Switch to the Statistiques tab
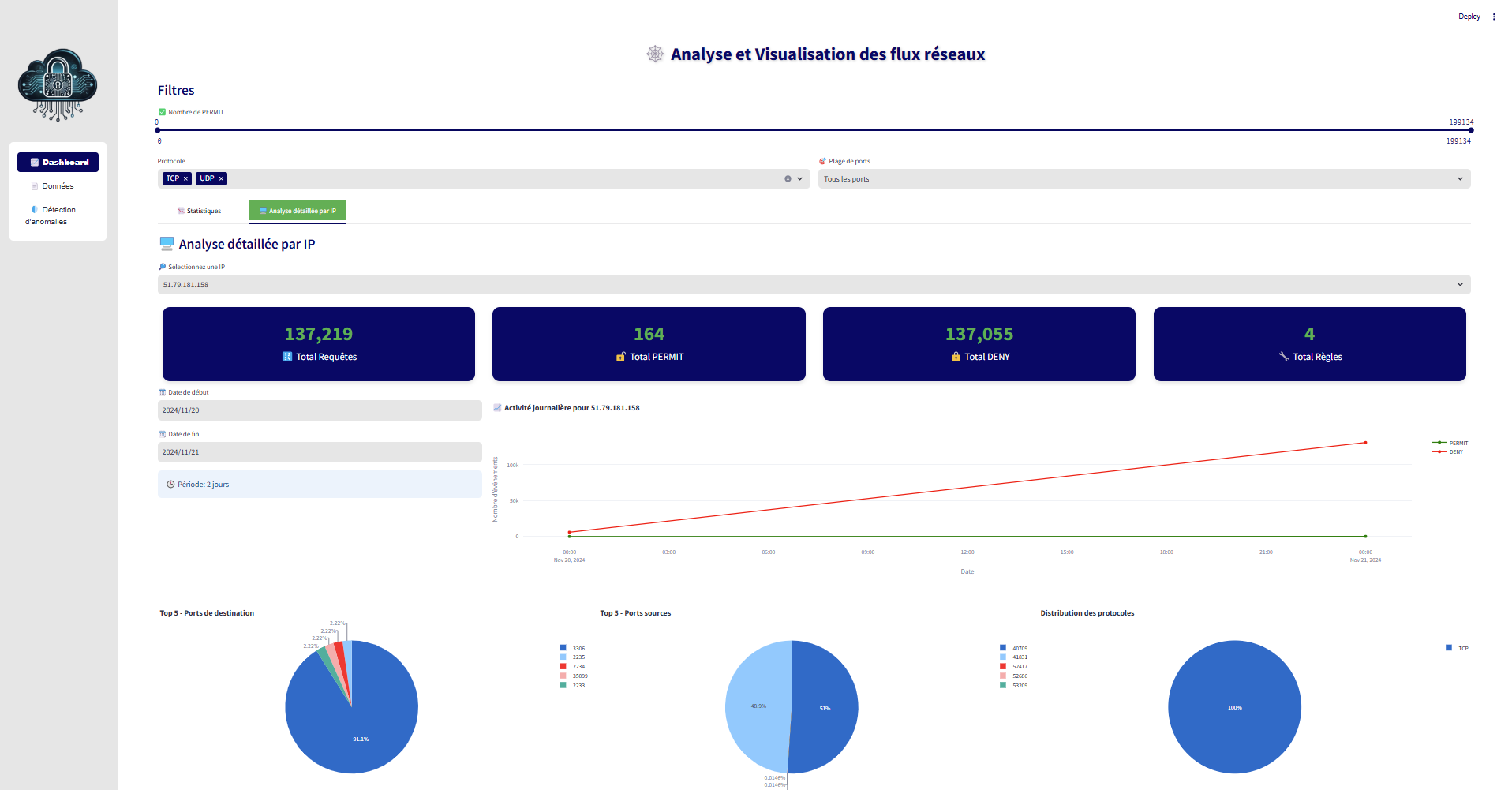 [199, 211]
